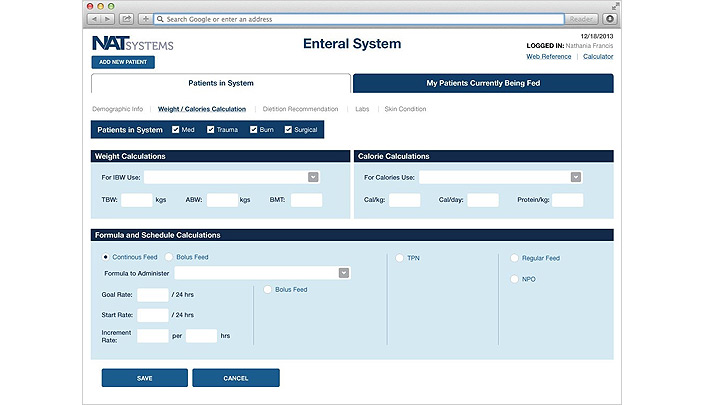Open the Calculator link
Screen dimensions: 705x405
pyautogui.click(x=598, y=56)
